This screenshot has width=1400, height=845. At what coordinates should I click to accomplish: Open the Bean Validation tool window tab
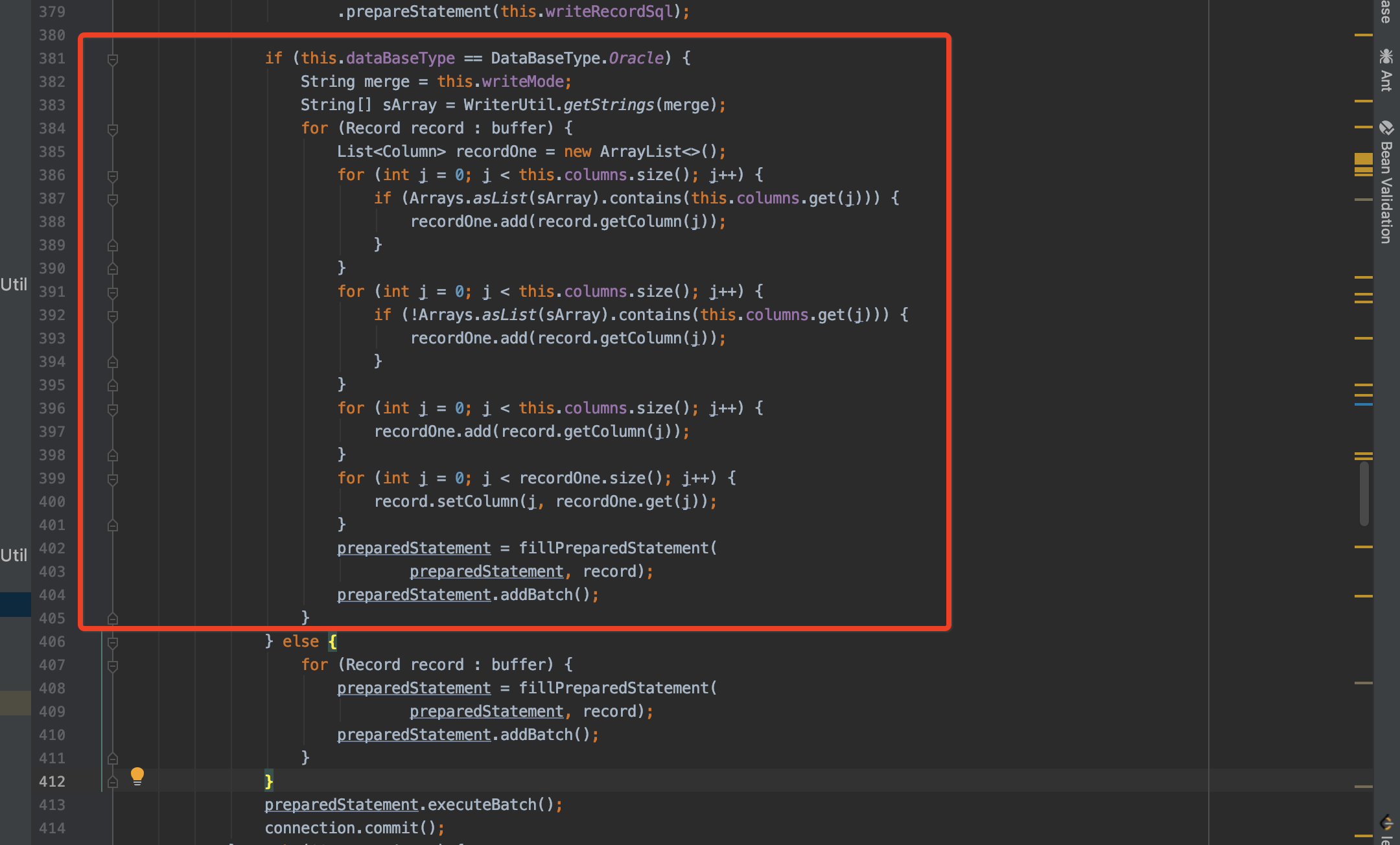pos(1386,181)
